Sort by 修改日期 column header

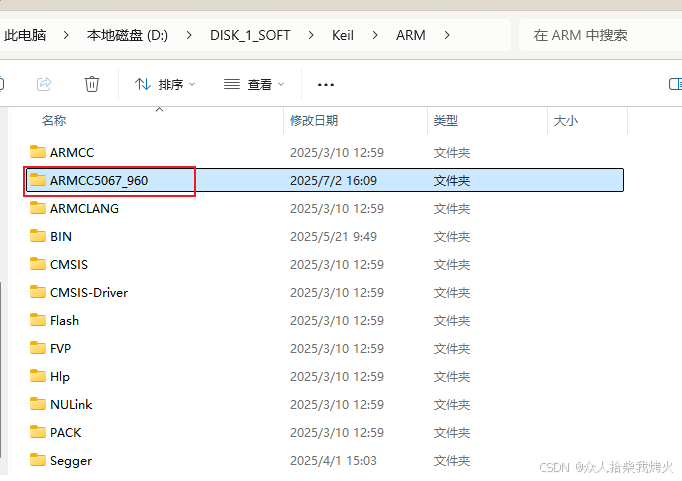tap(314, 120)
